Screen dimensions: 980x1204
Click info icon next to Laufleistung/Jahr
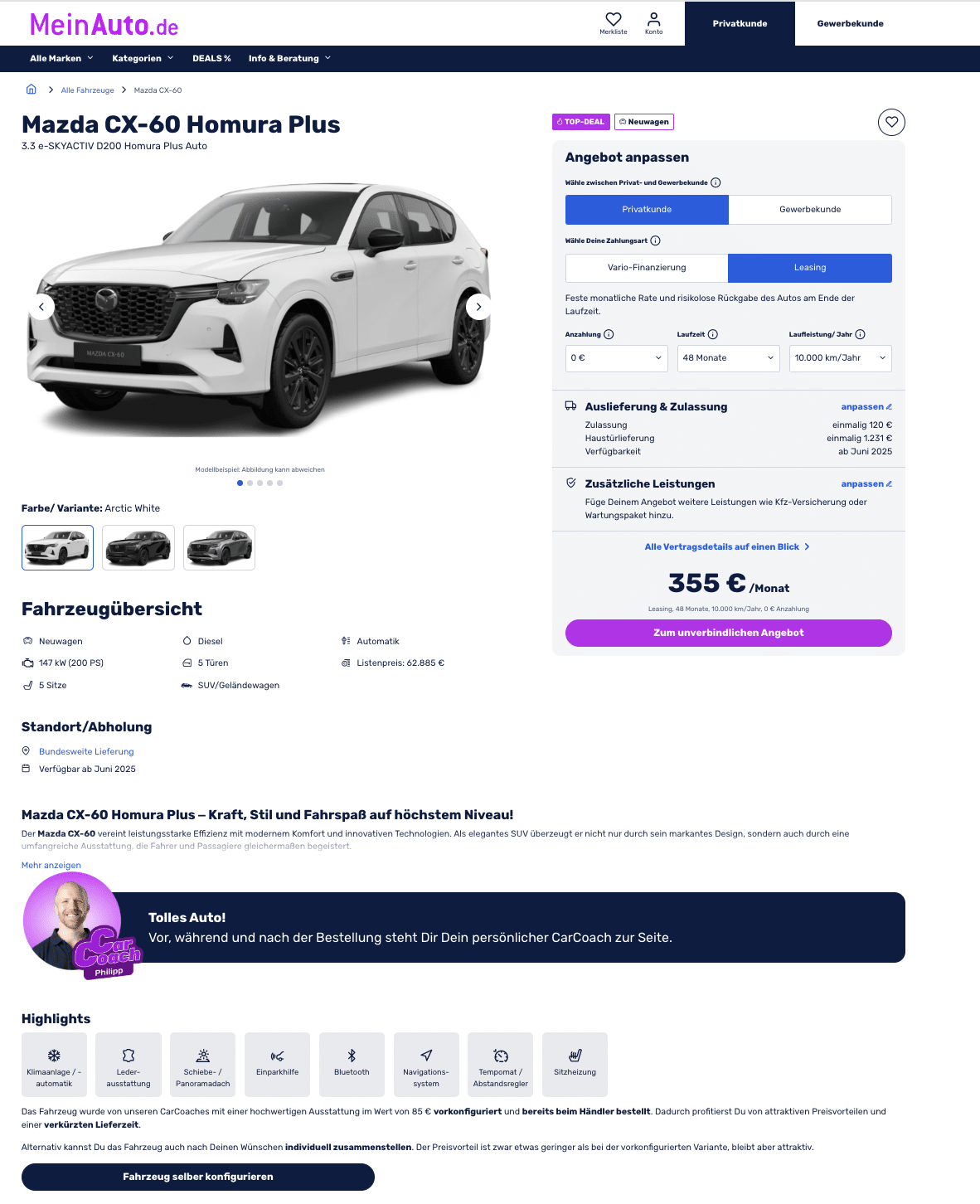coord(860,334)
